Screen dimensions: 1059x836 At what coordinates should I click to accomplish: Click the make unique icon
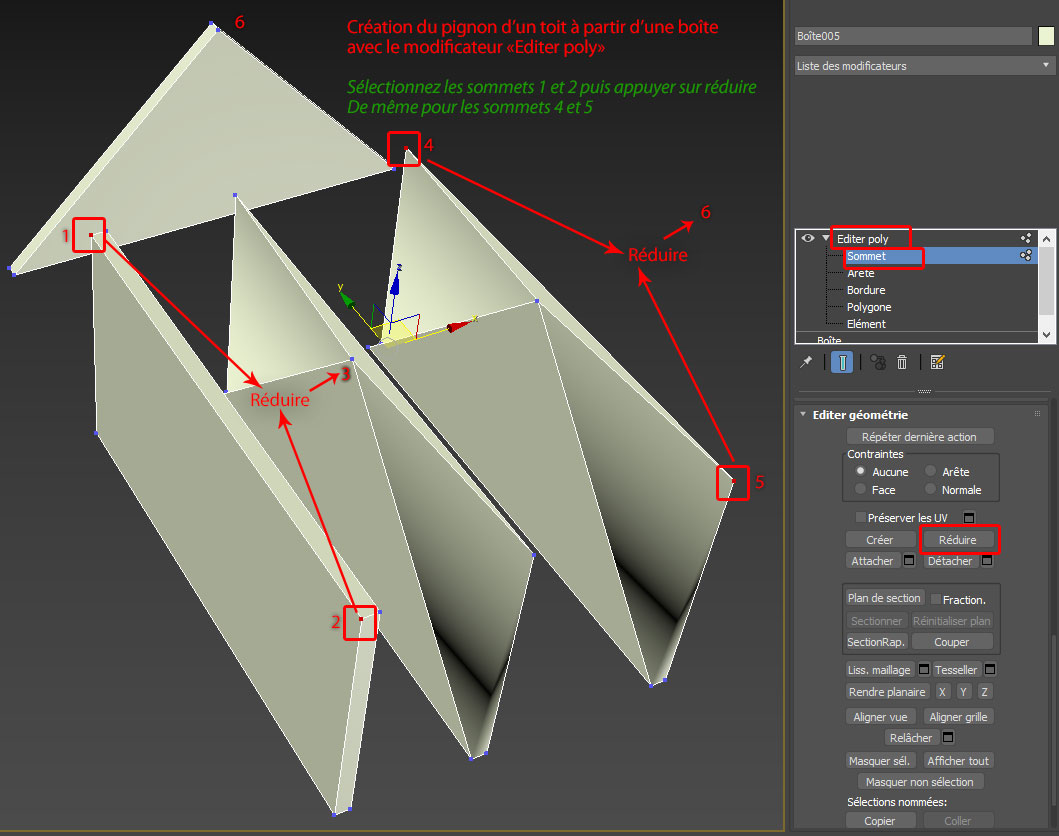point(877,362)
